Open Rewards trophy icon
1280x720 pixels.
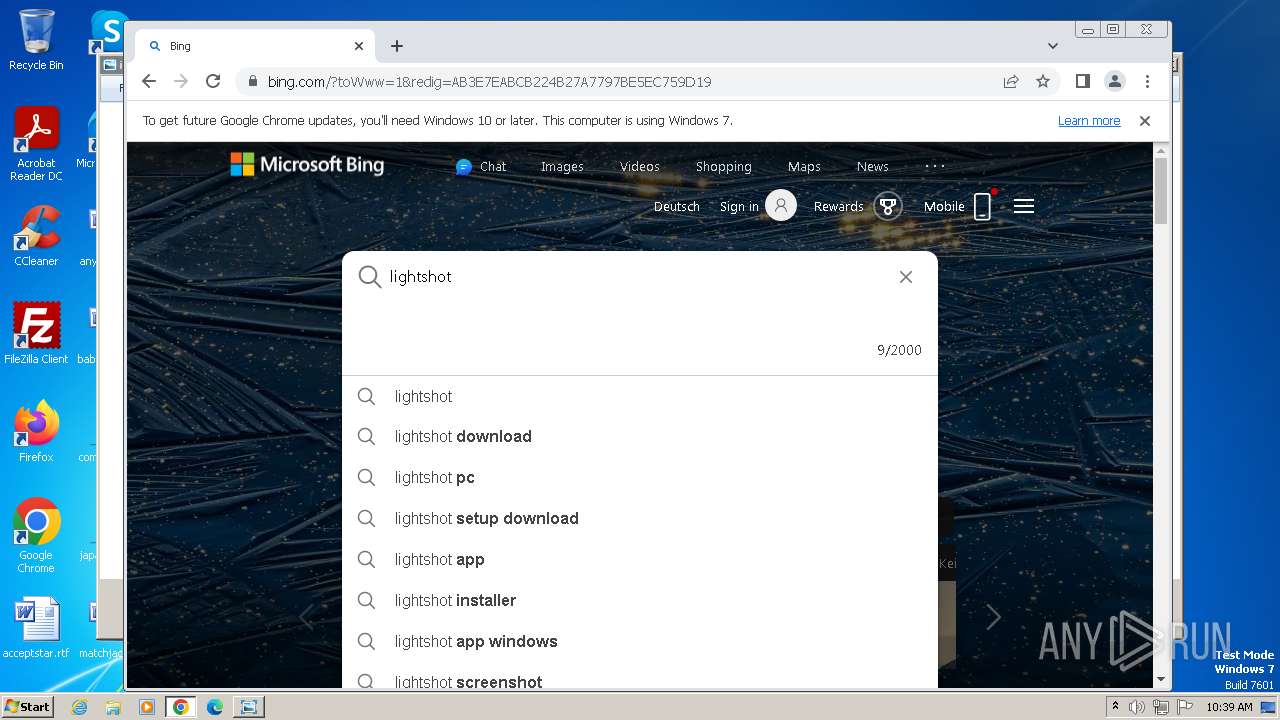click(887, 206)
